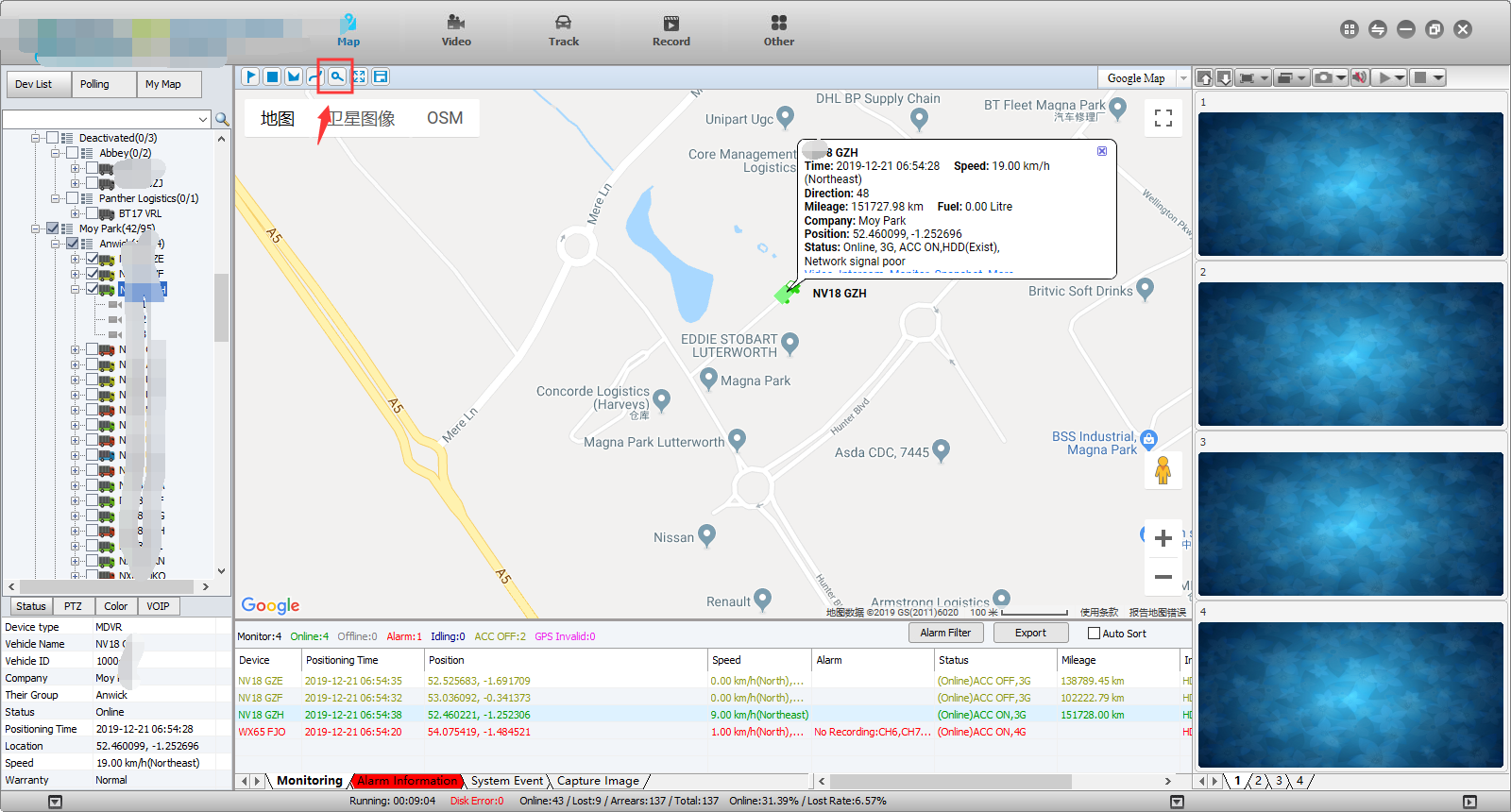Click the green NV18 GZH vehicle marker

(786, 295)
